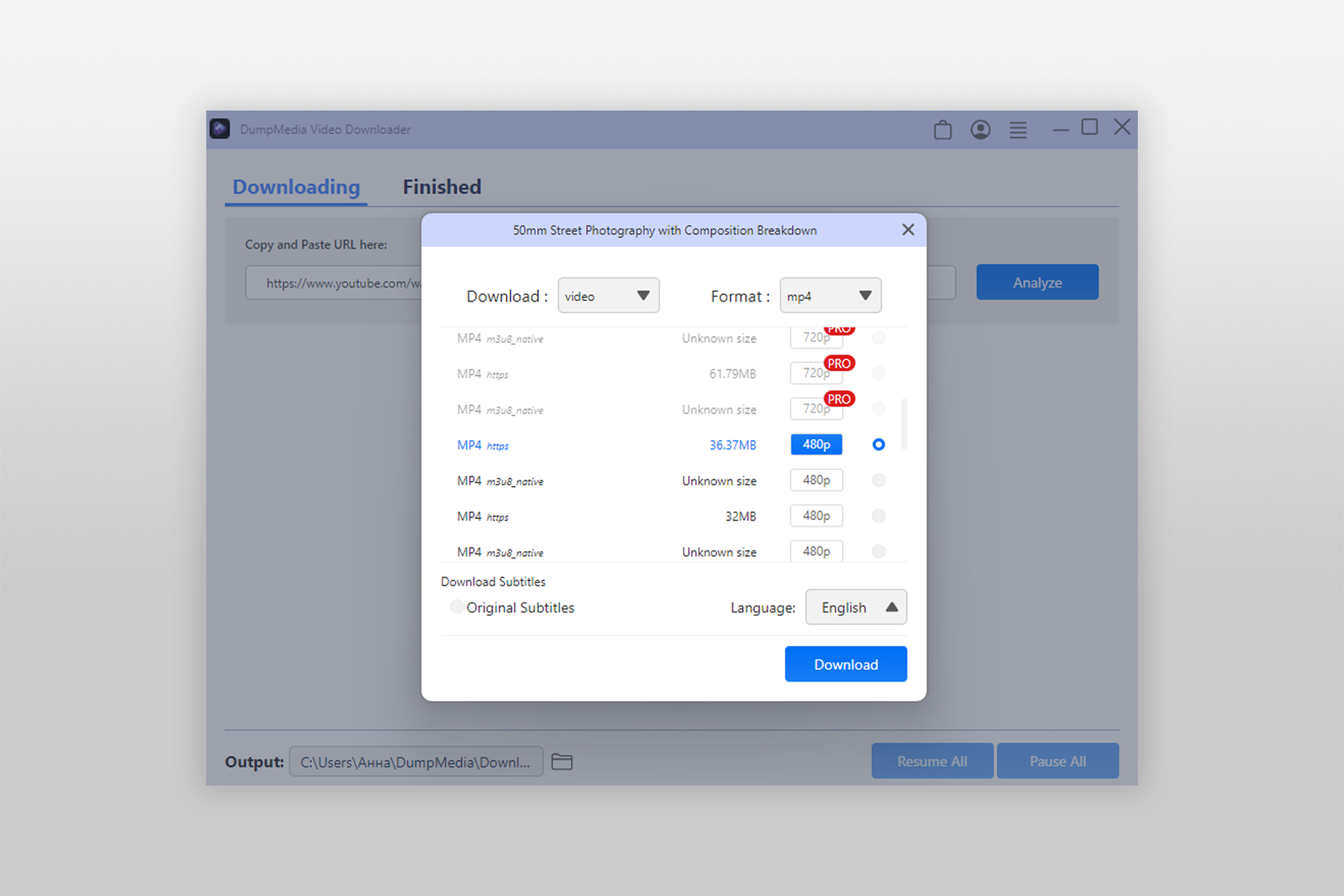Select the 32MB 480p radio button

(878, 516)
